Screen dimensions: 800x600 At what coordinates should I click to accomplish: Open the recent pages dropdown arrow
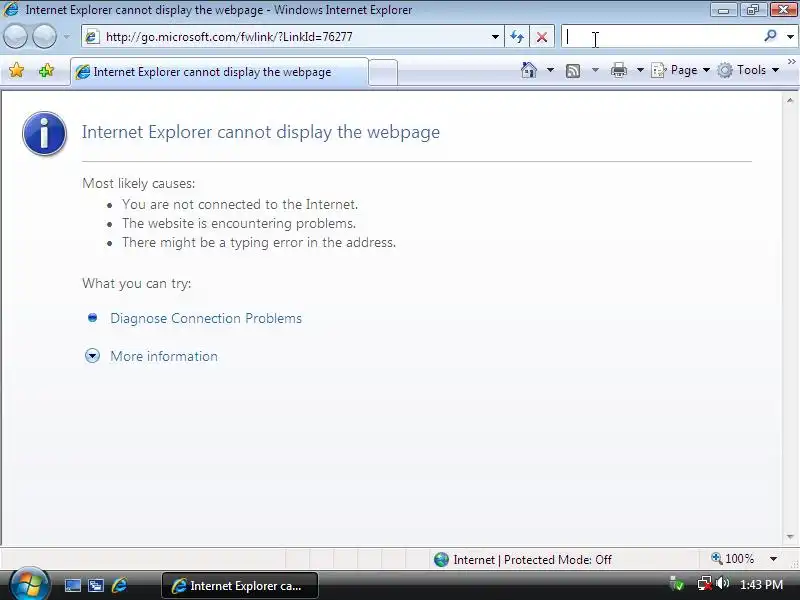[x=67, y=37]
